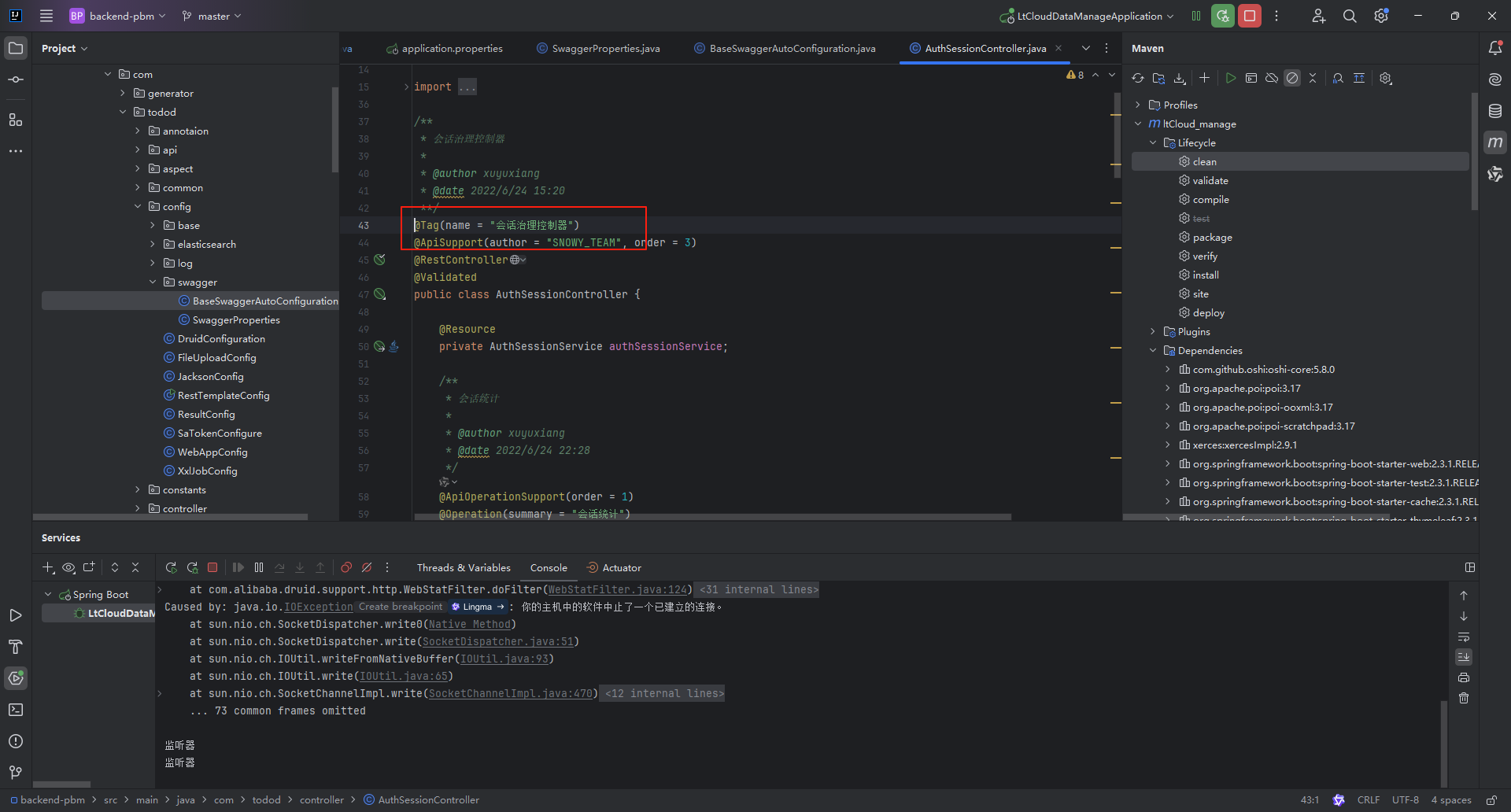
Task: Toggle Maven offline mode
Action: (1272, 78)
